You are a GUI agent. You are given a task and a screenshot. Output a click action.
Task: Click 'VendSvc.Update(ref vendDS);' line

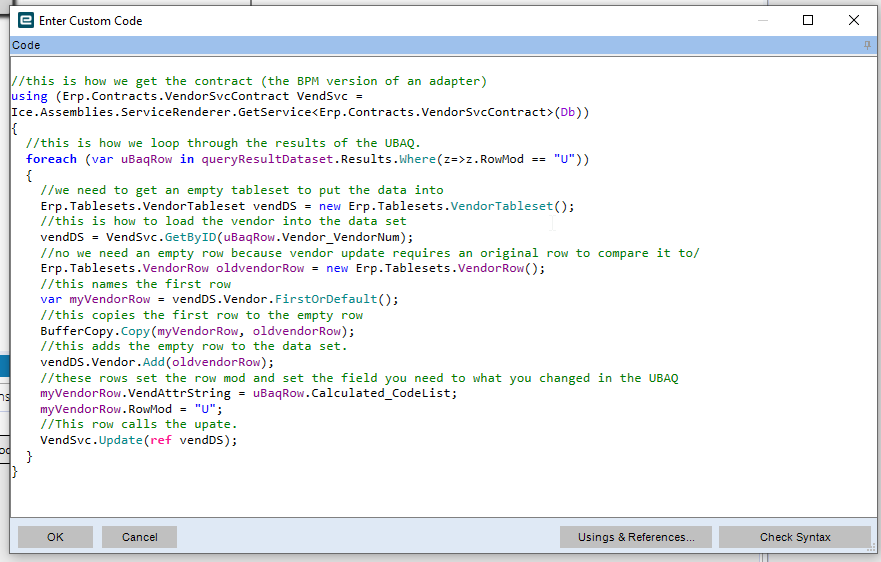(139, 440)
